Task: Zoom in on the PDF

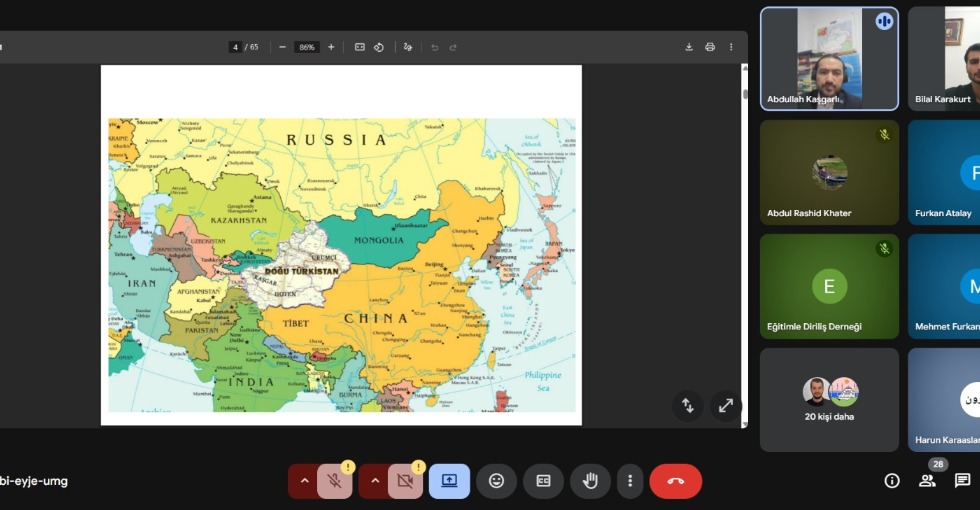Action: click(331, 47)
